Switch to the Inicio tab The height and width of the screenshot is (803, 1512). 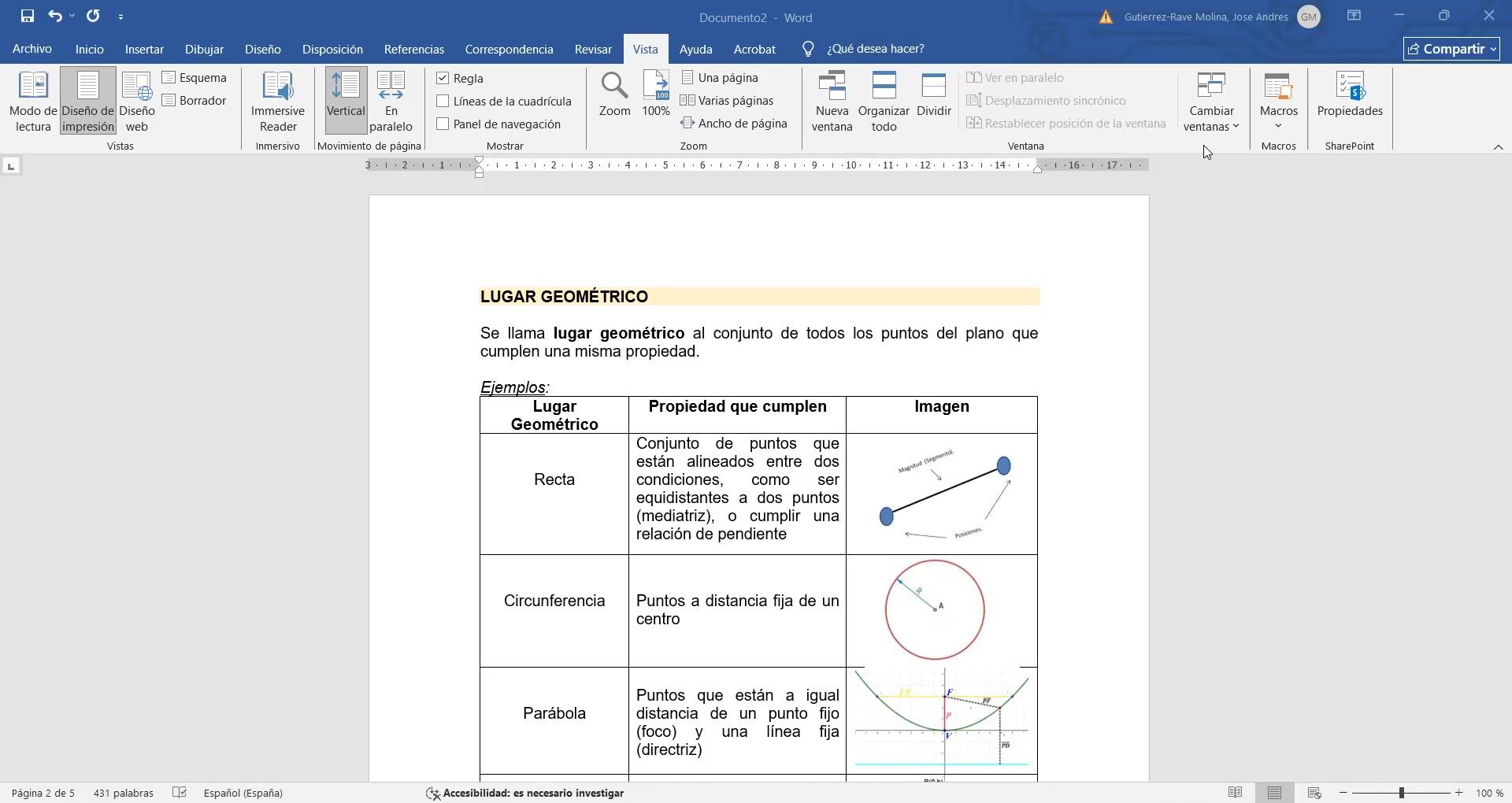point(90,49)
